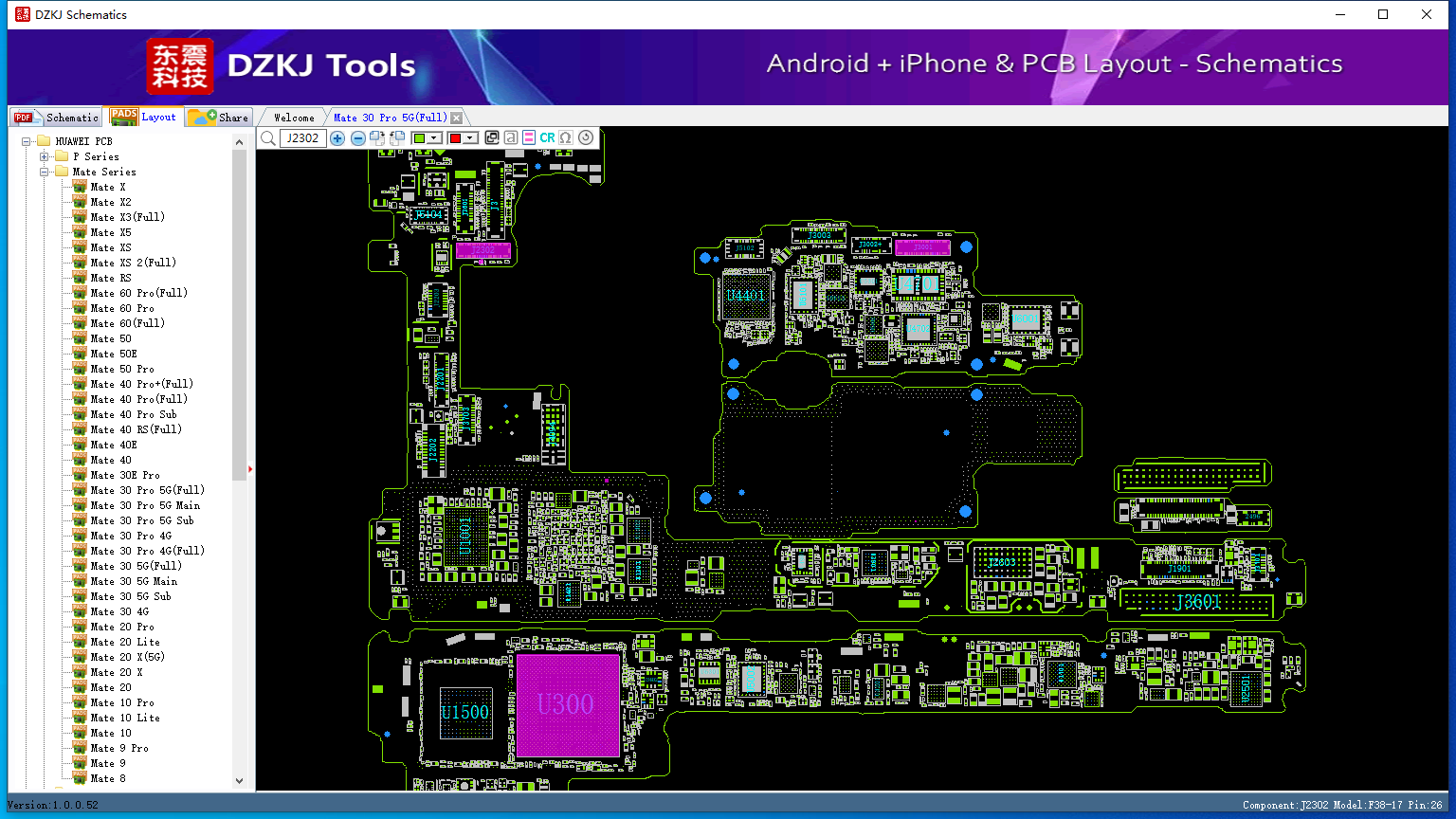Click the circular reset view icon
Screen dimensions: 1456x819
(586, 138)
